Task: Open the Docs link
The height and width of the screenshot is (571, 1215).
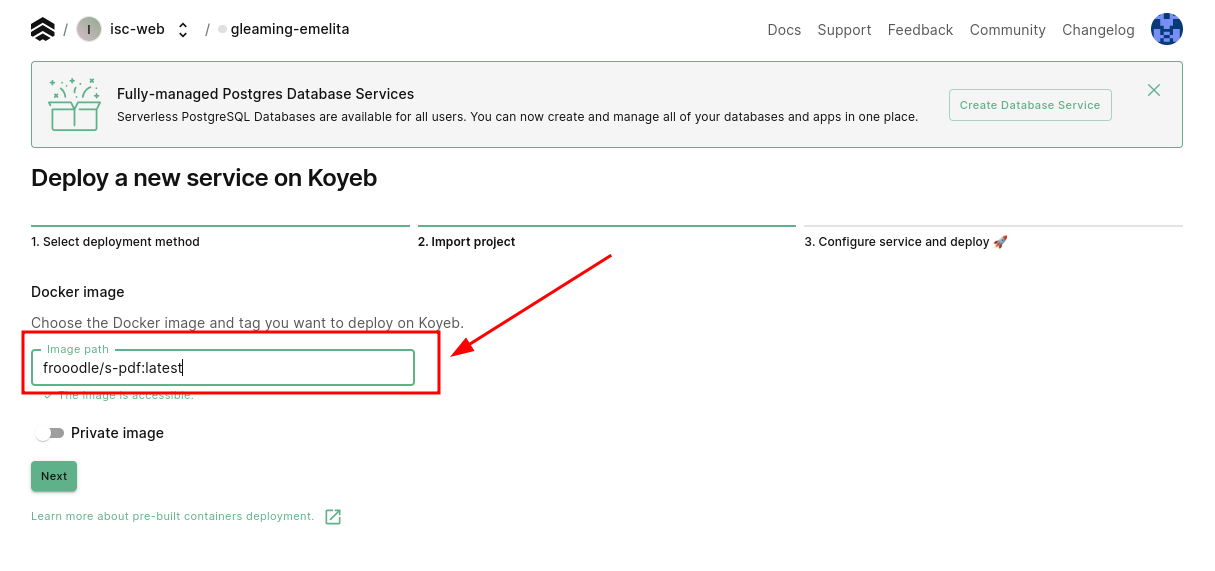Action: pos(784,30)
